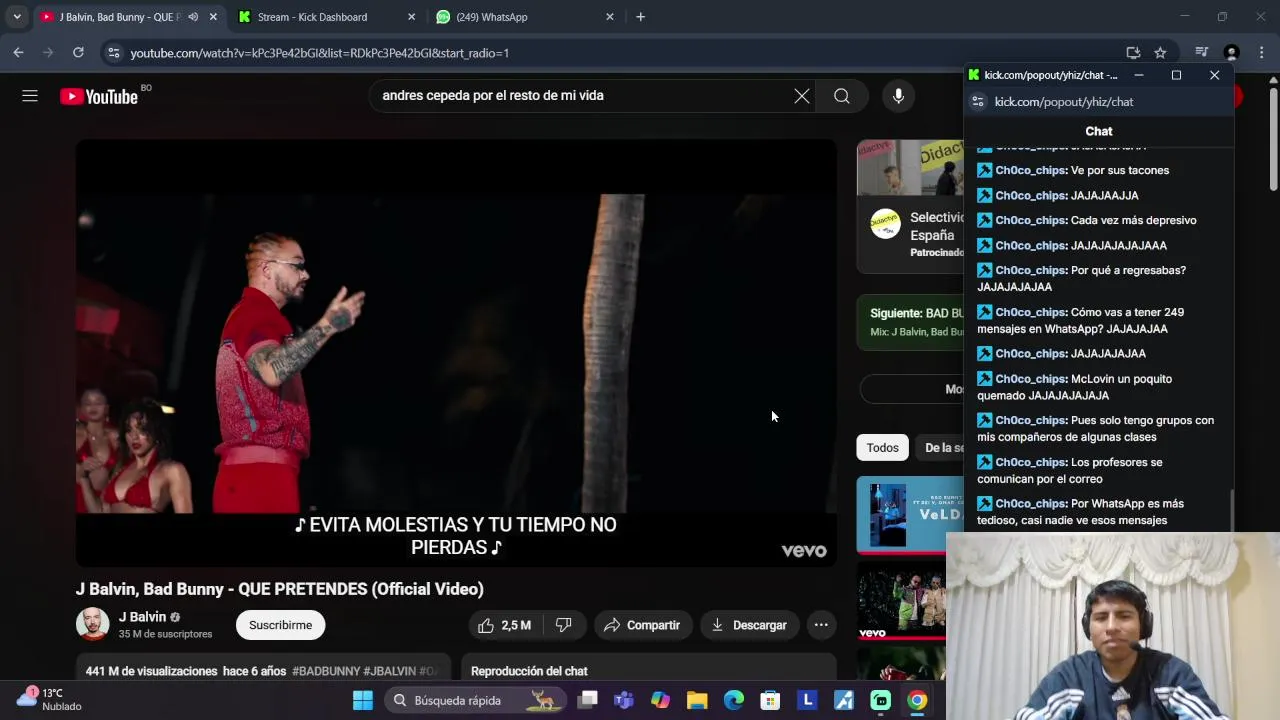Click the Compartir share button
Image resolution: width=1280 pixels, height=720 pixels.
tap(642, 625)
